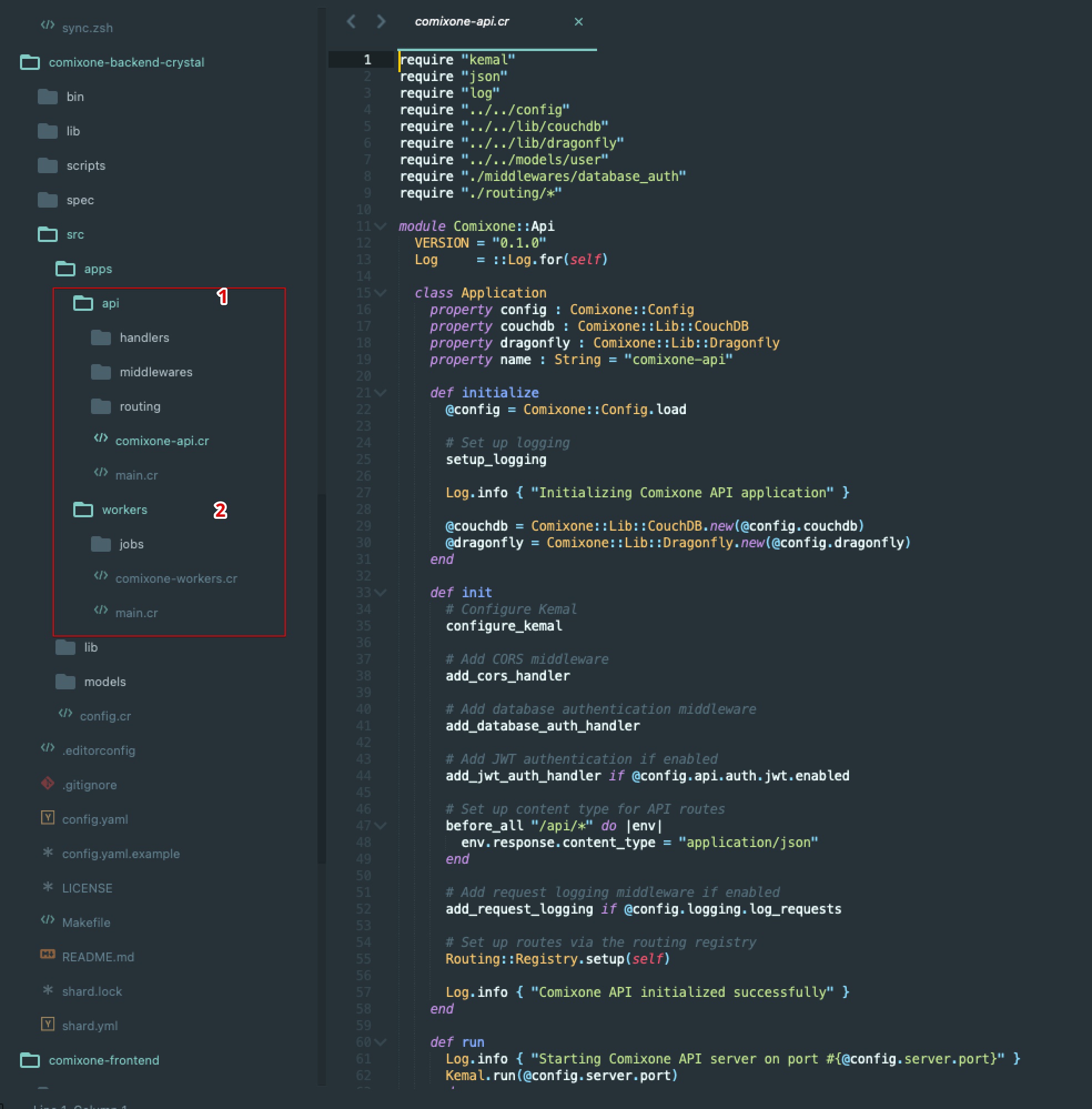
Task: Click 'property couchdb' line text
Action: pos(590,326)
